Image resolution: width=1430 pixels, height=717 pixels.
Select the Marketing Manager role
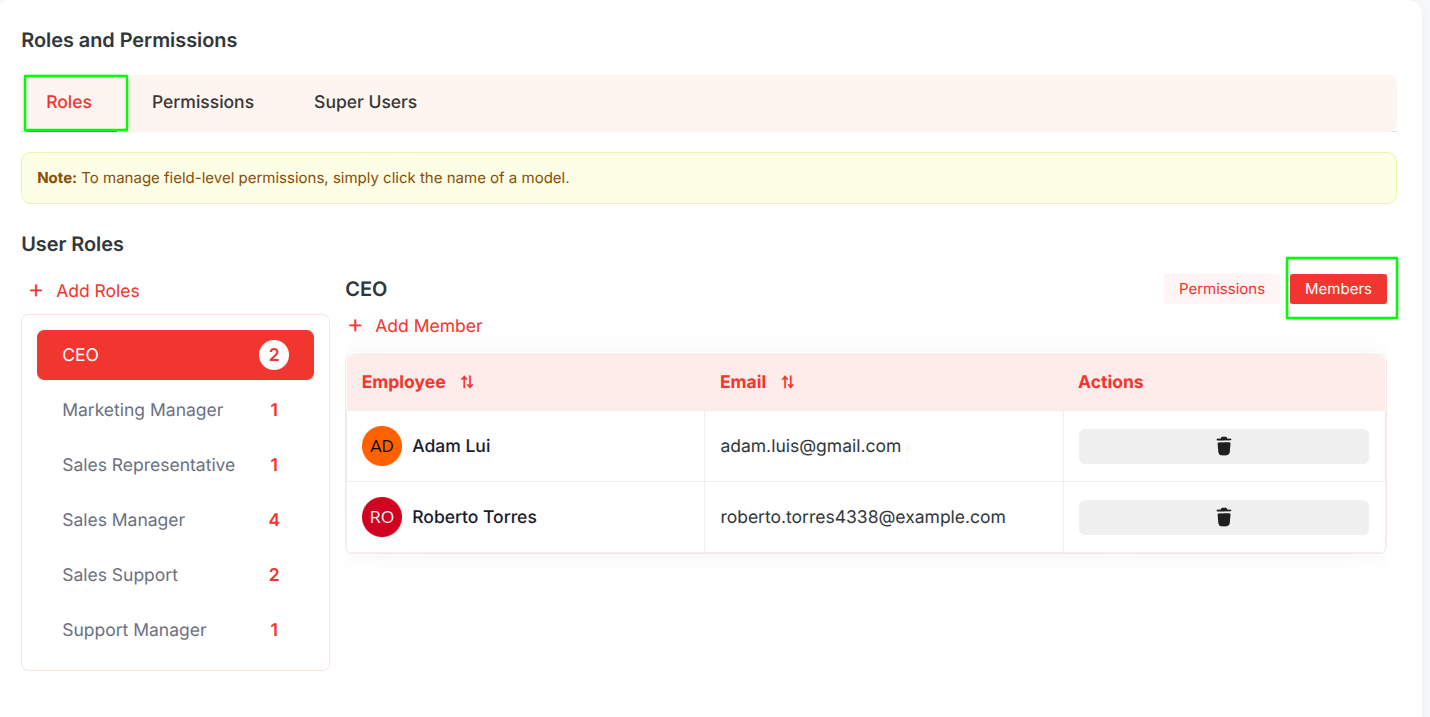(175, 410)
